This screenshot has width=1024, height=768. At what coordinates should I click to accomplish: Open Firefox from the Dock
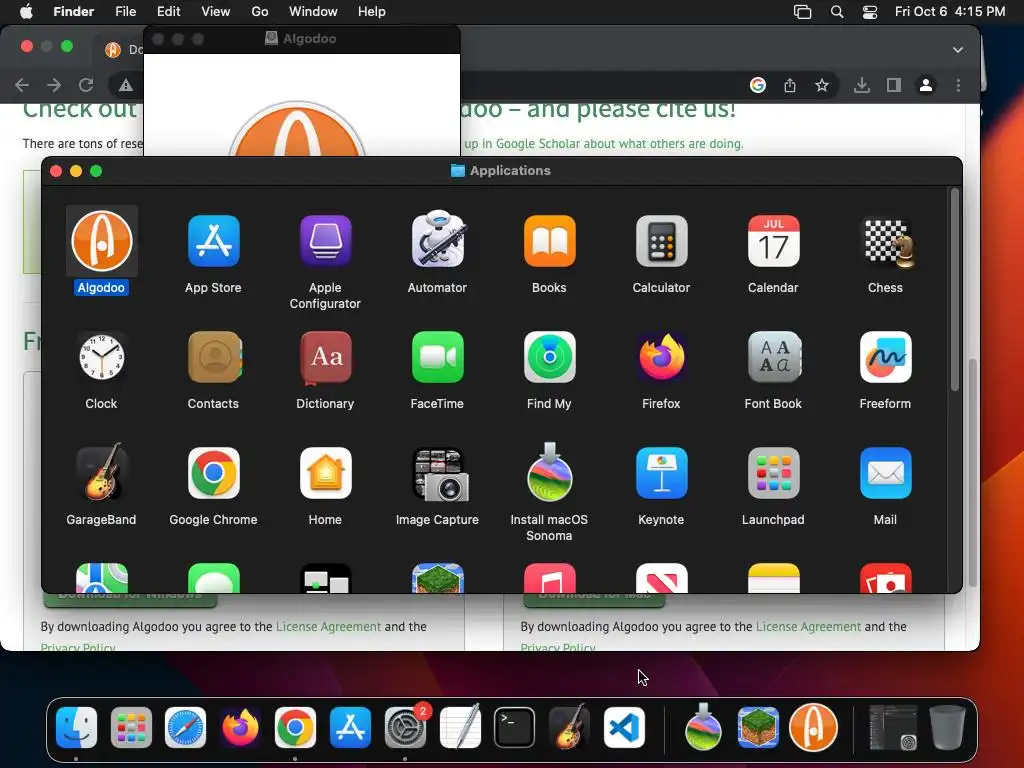(x=240, y=728)
